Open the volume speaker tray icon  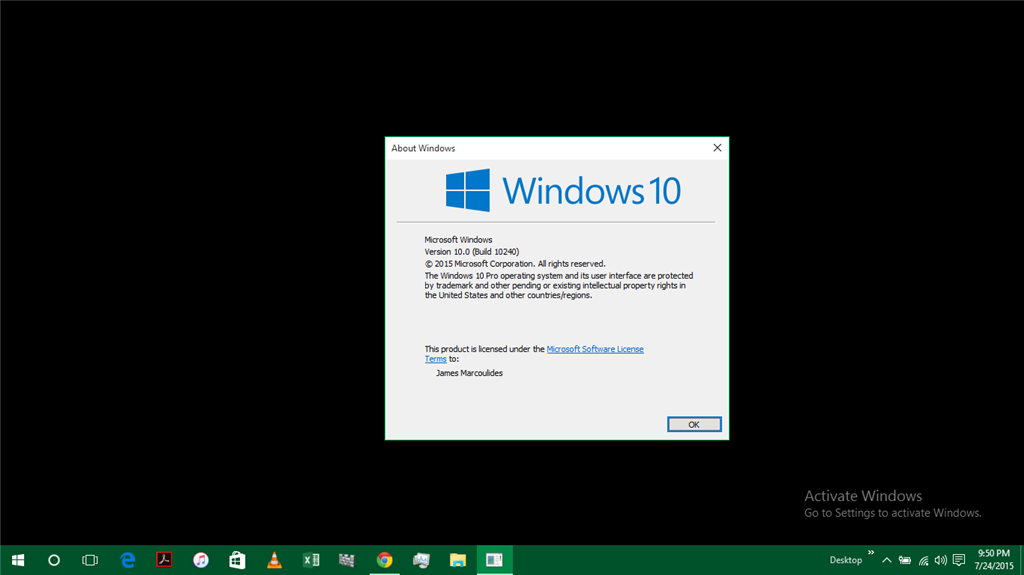click(x=940, y=560)
